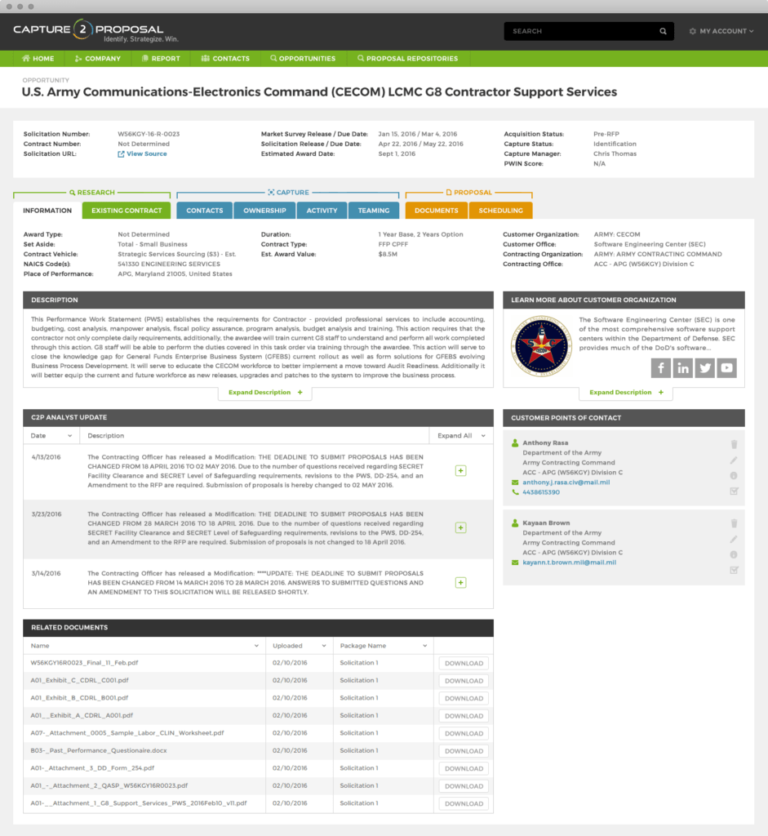Click the search magnifier icon

click(x=663, y=31)
